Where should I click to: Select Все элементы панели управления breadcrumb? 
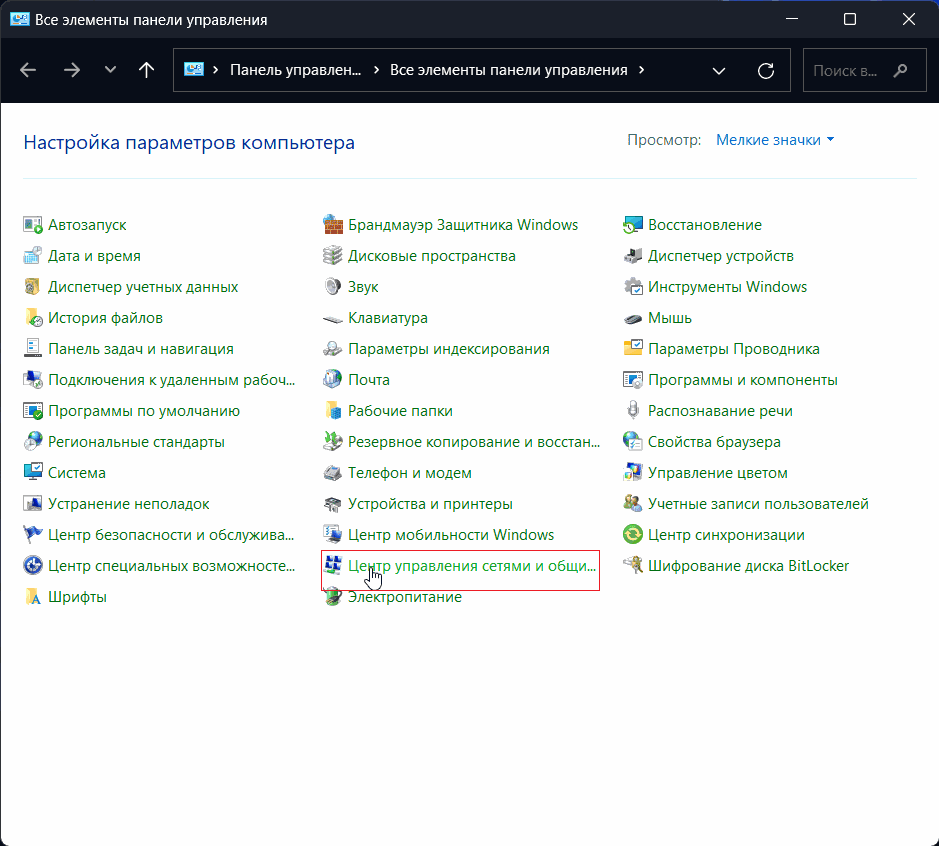508,71
